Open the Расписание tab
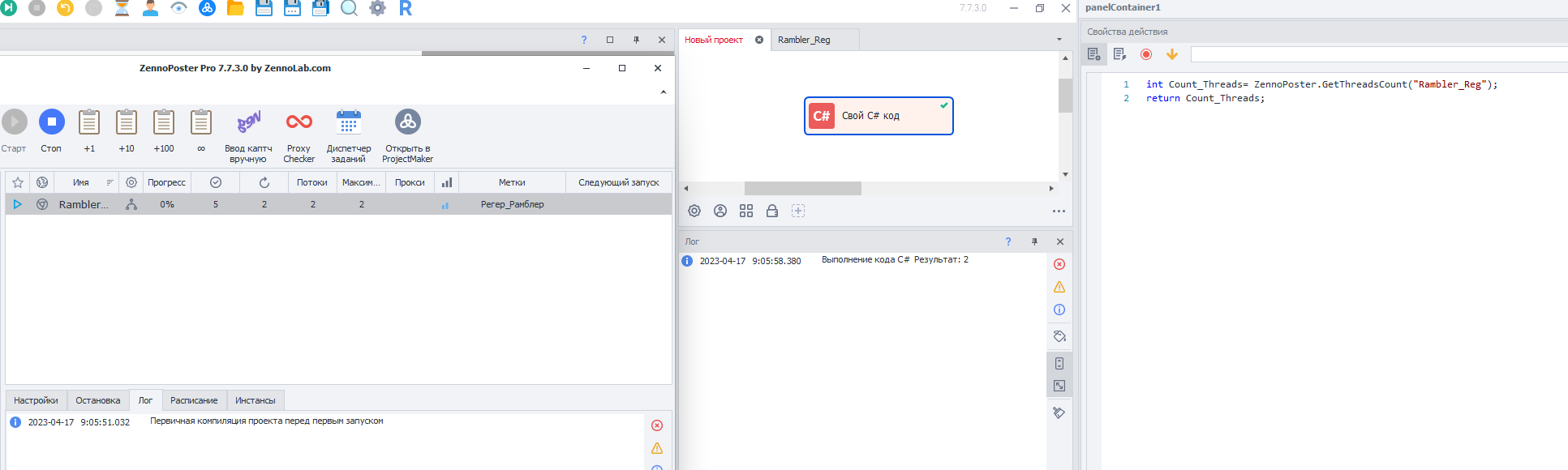 click(x=194, y=400)
